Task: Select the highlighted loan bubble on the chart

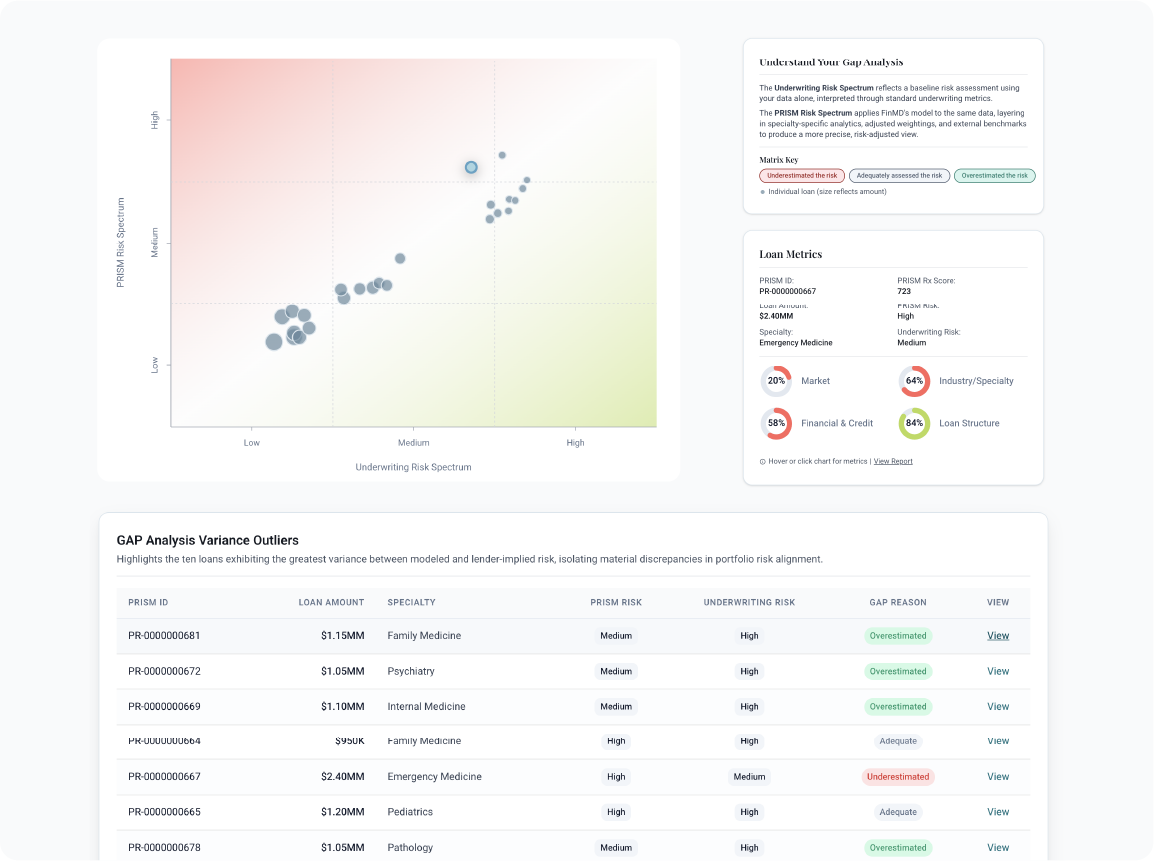Action: [x=470, y=167]
